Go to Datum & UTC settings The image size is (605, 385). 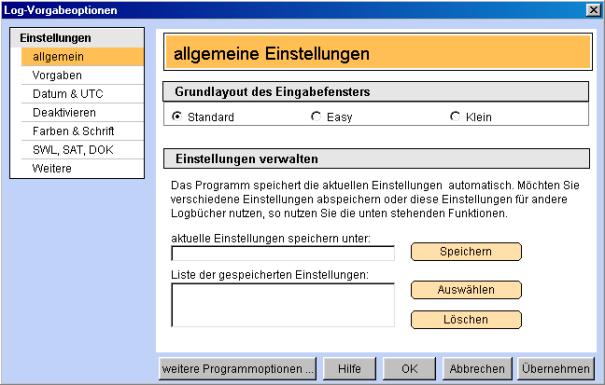pyautogui.click(x=83, y=94)
